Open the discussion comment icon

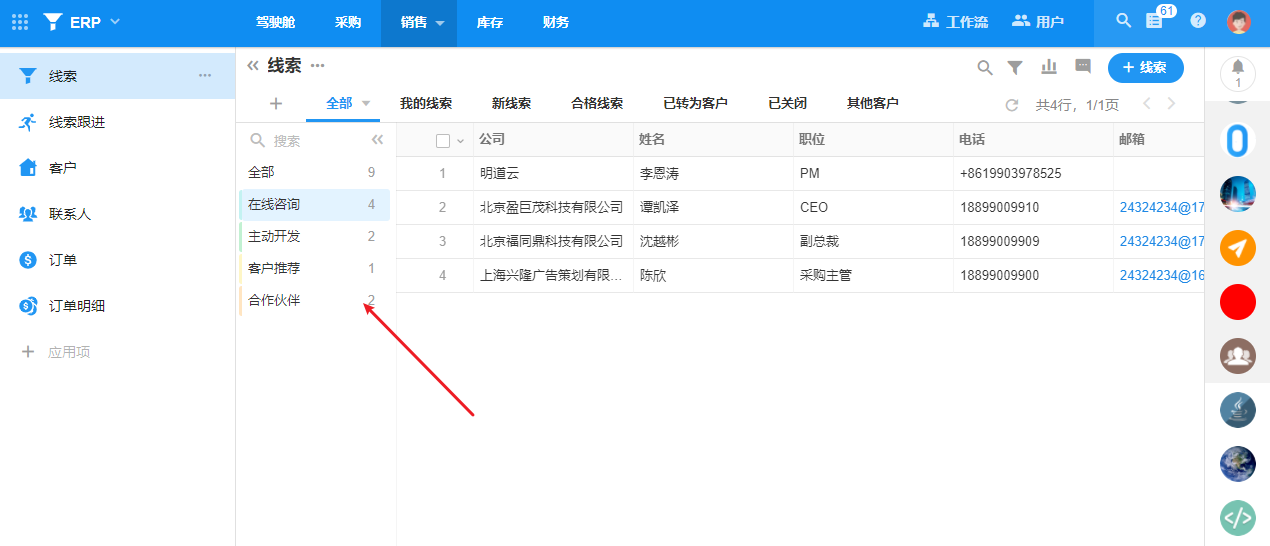(1082, 67)
